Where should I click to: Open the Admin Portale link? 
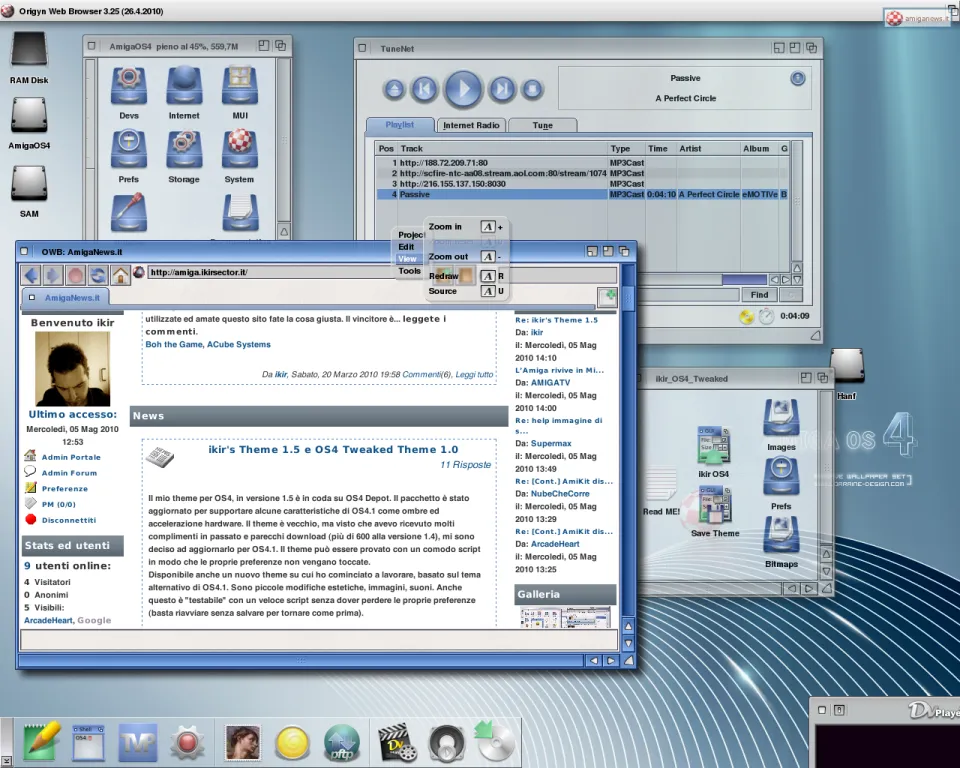click(70, 457)
